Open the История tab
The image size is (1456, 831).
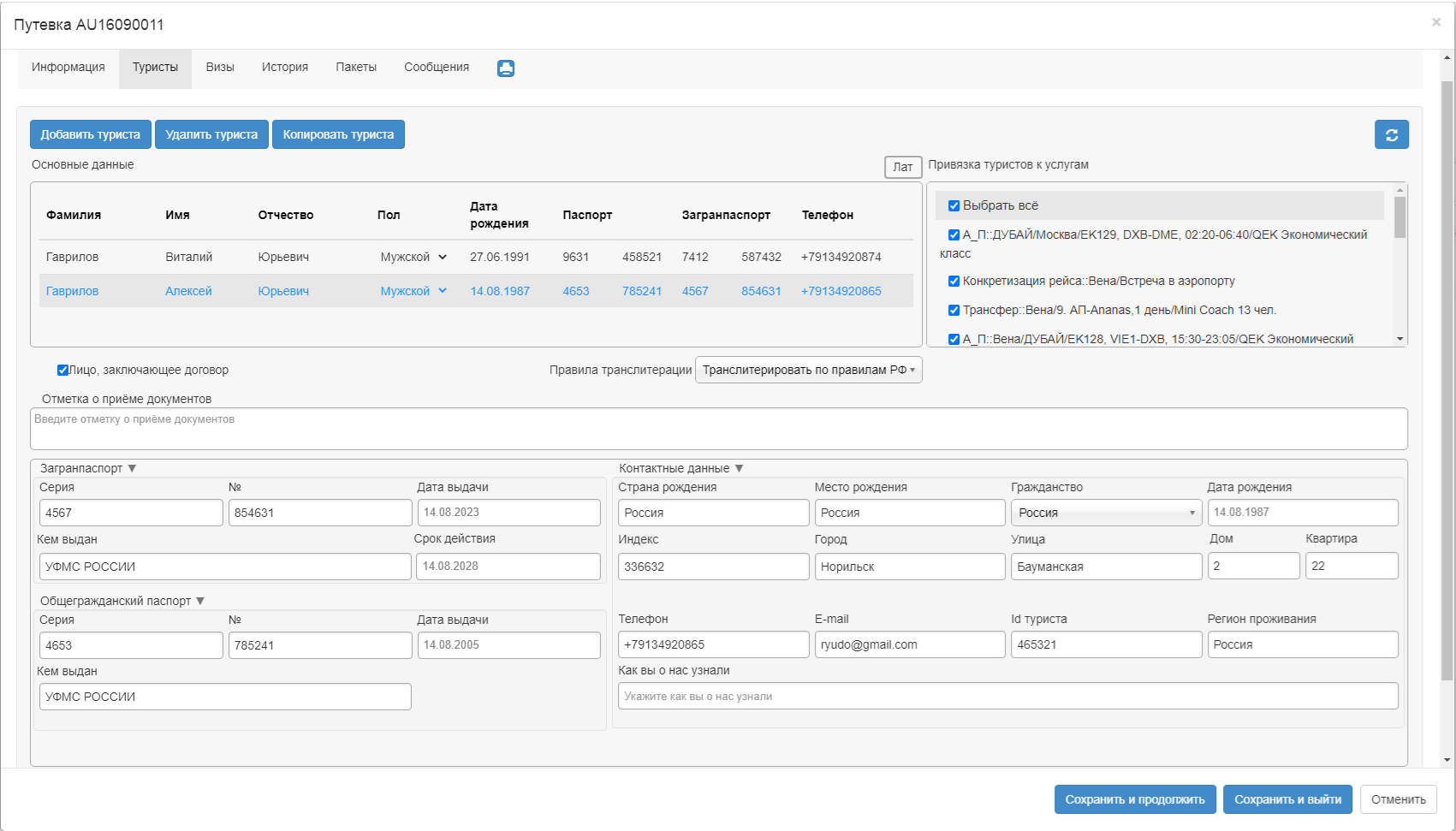285,67
